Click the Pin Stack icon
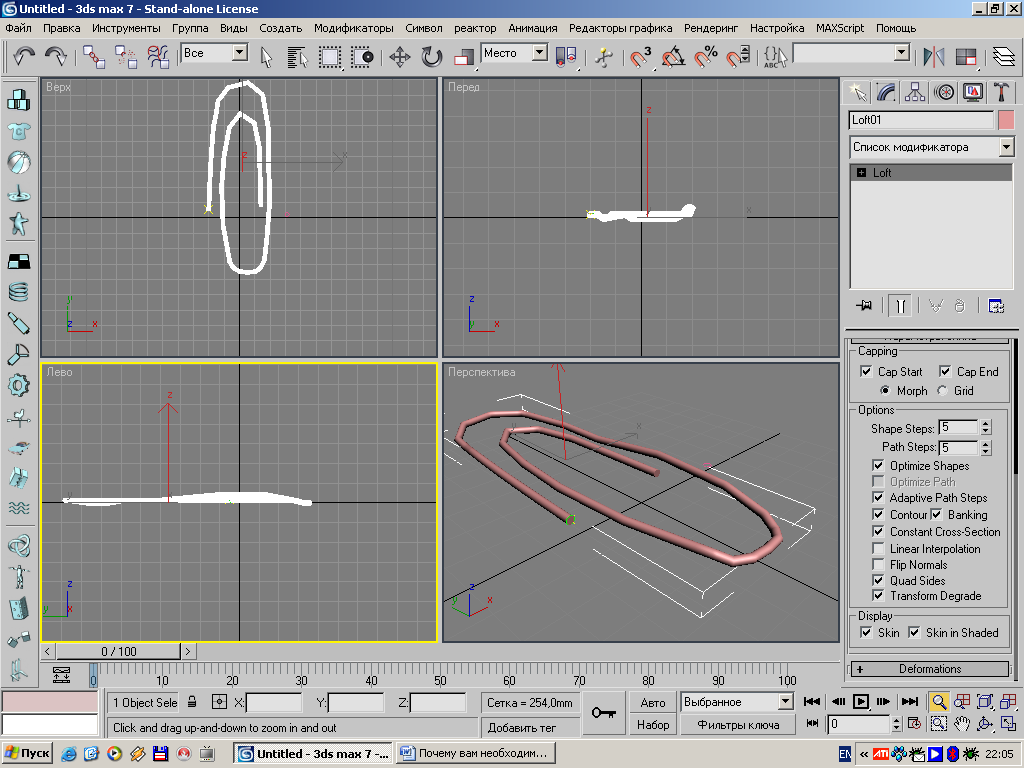 (x=864, y=306)
